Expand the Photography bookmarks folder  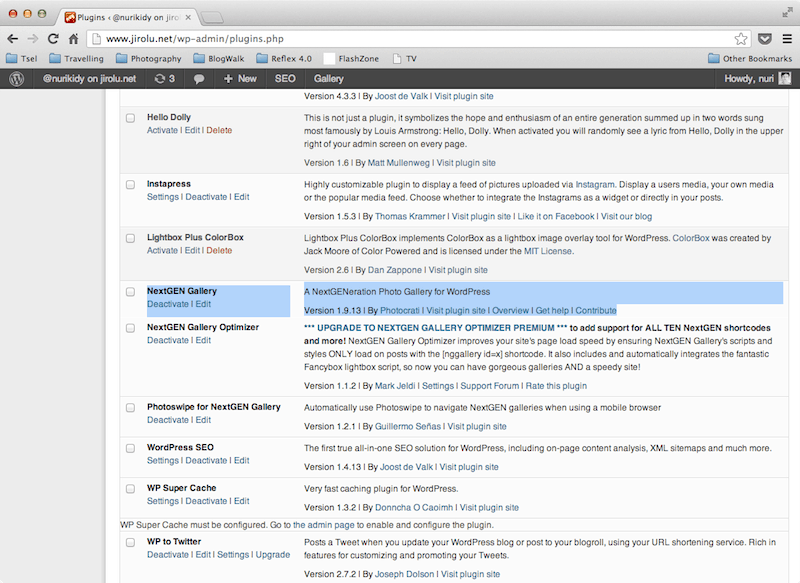(147, 59)
